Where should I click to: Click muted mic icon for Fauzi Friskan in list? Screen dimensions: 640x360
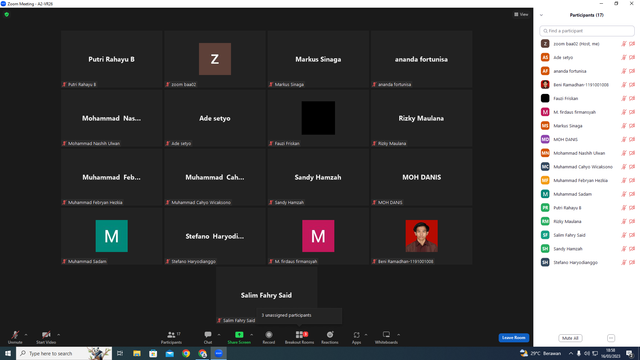point(624,98)
